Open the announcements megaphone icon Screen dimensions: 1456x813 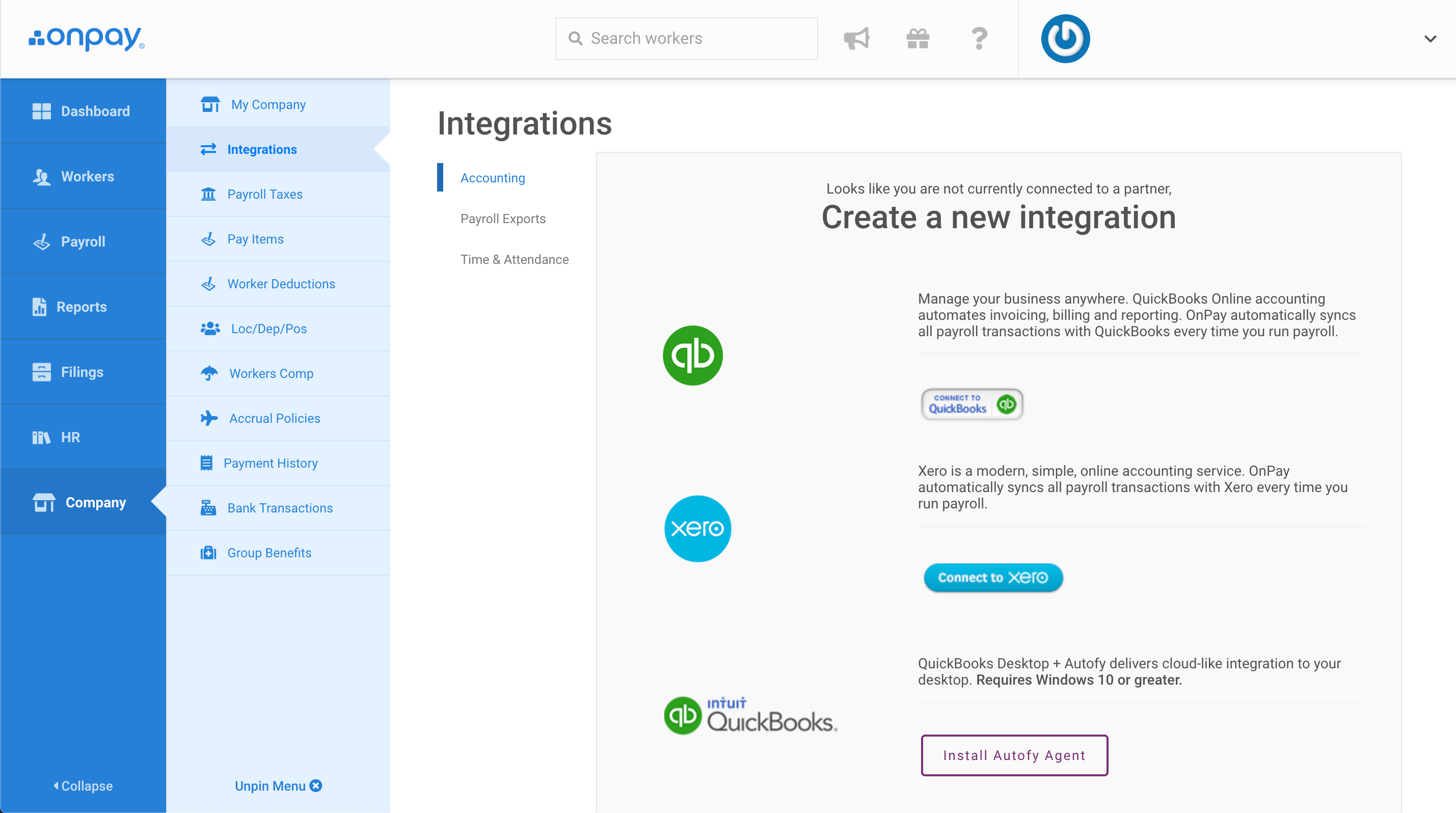856,38
